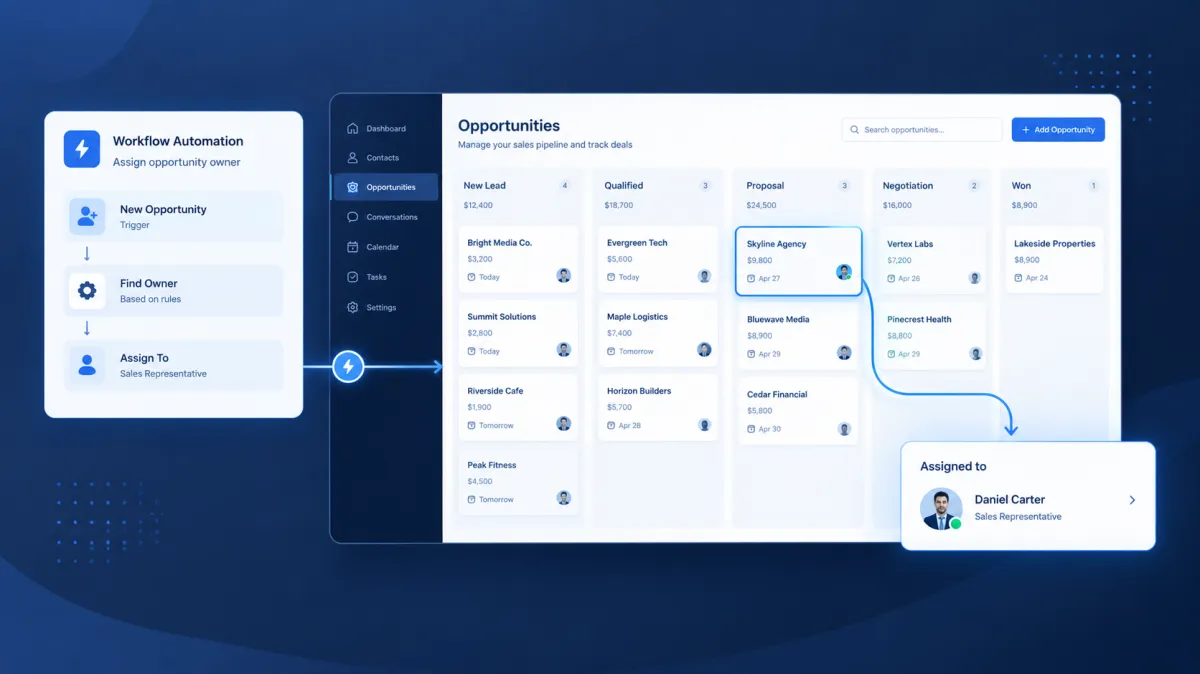Click the owner avatar on Maple Logistics card
Image resolution: width=1200 pixels, height=674 pixels.
pos(704,350)
